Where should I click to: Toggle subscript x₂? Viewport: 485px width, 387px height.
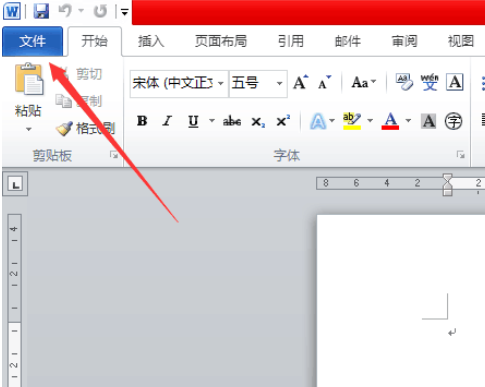(x=258, y=122)
